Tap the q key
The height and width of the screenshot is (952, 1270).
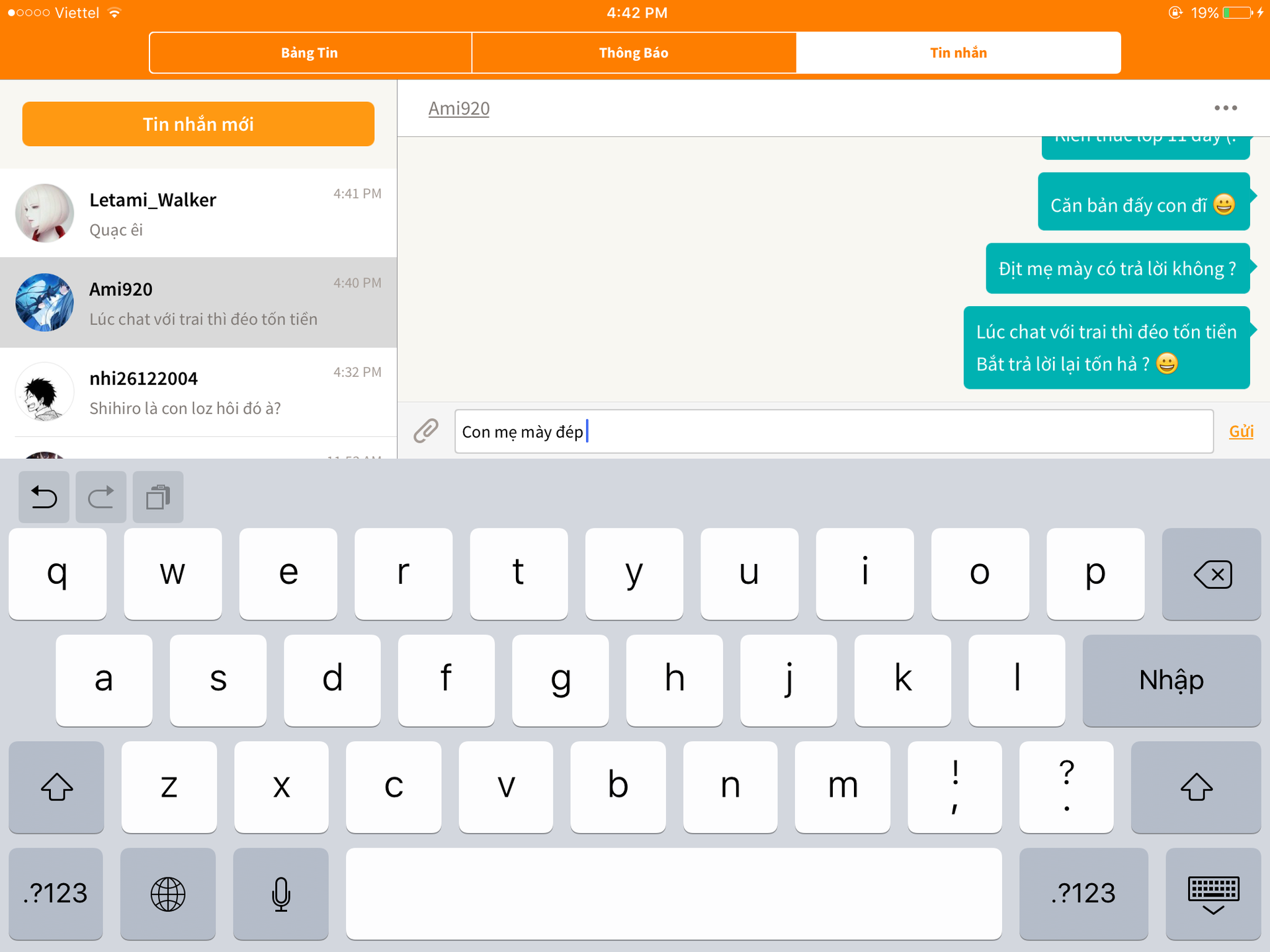(x=58, y=574)
